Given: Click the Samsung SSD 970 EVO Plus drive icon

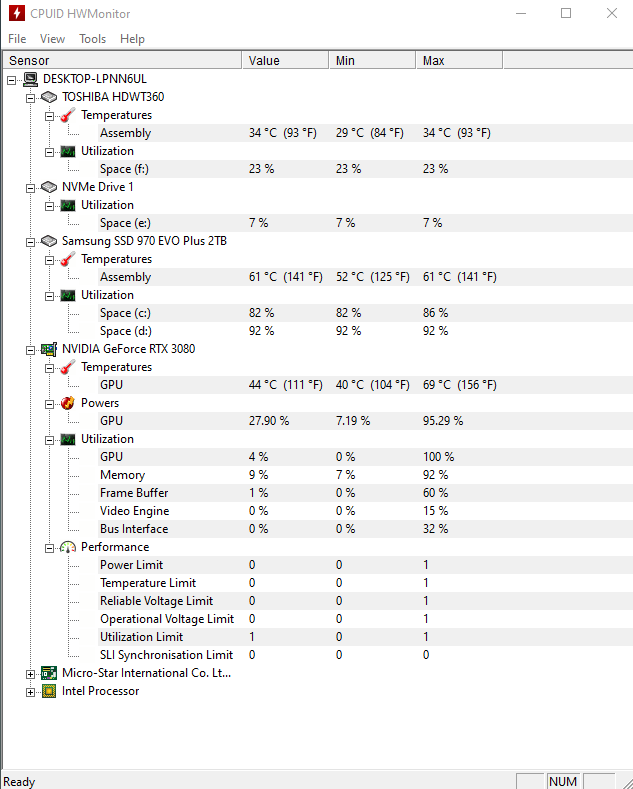Looking at the screenshot, I should click(x=49, y=241).
